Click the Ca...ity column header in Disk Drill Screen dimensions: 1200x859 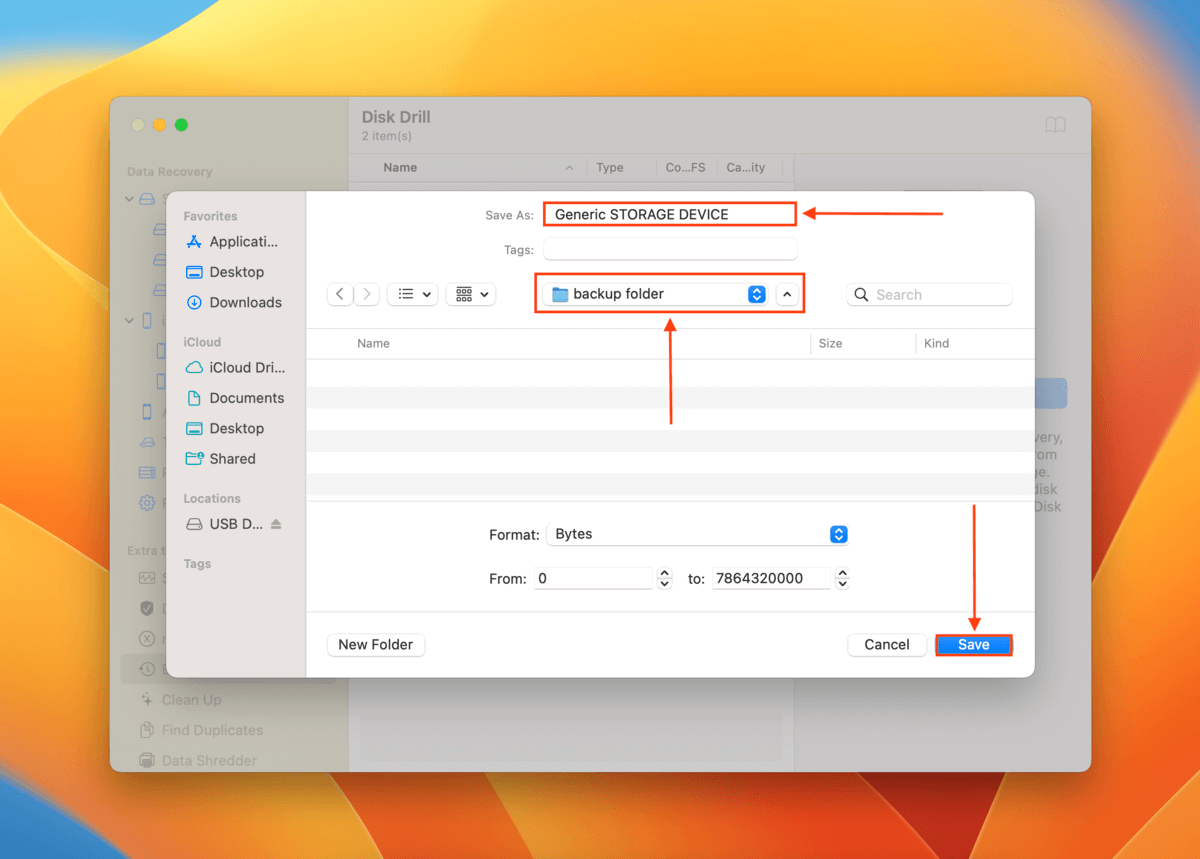click(x=745, y=168)
